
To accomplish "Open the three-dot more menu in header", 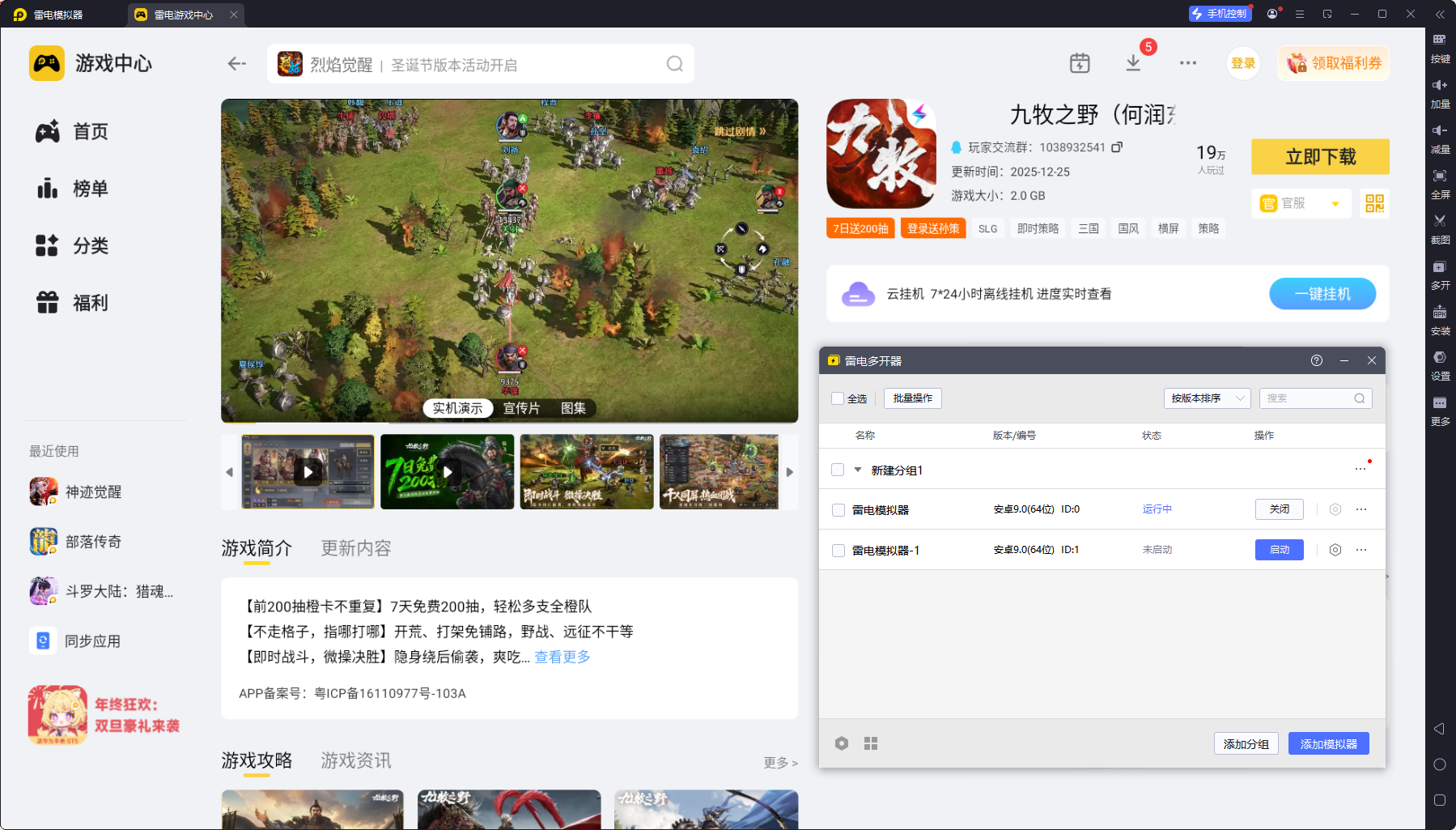I will point(1188,63).
